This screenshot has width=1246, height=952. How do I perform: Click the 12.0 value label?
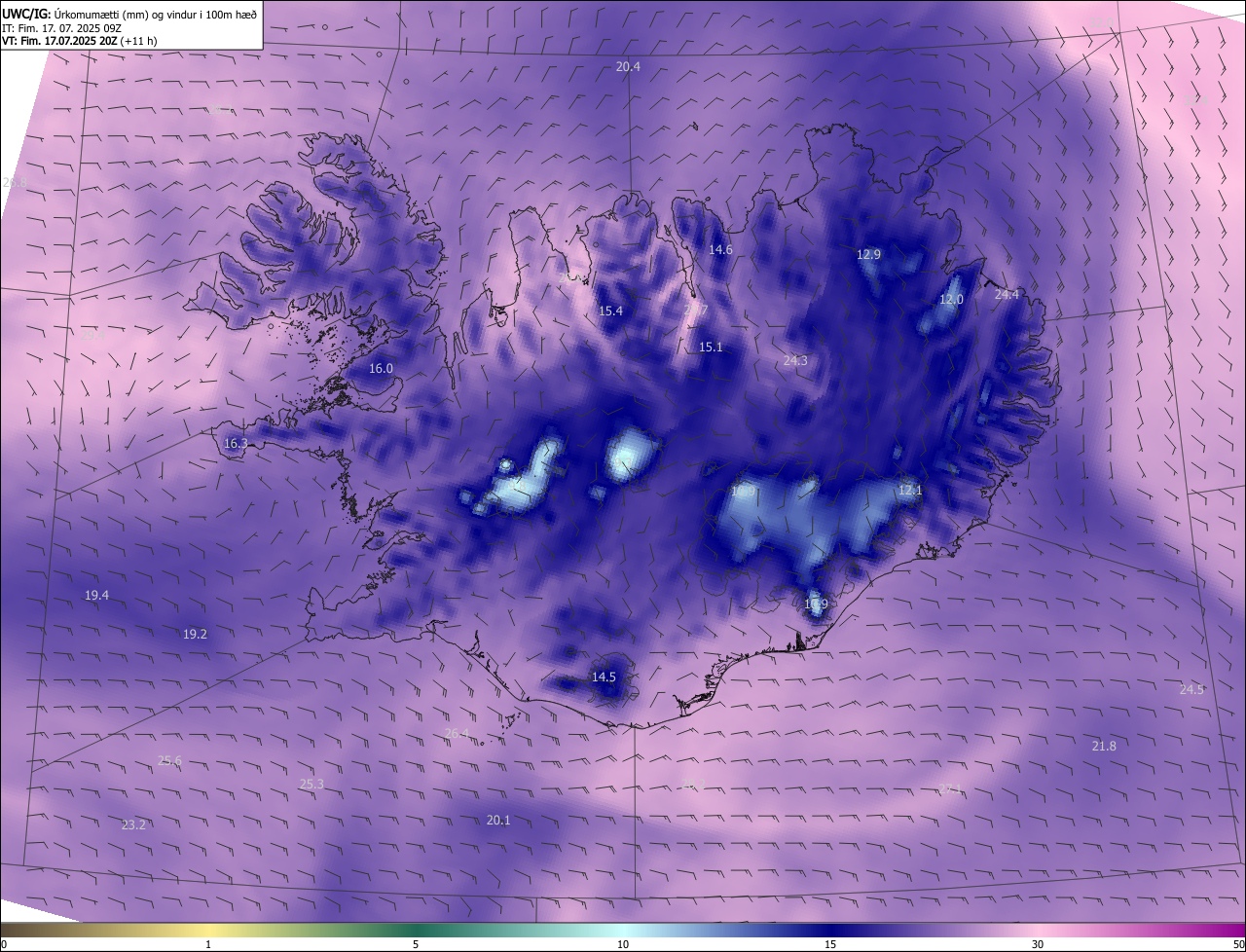tap(951, 300)
